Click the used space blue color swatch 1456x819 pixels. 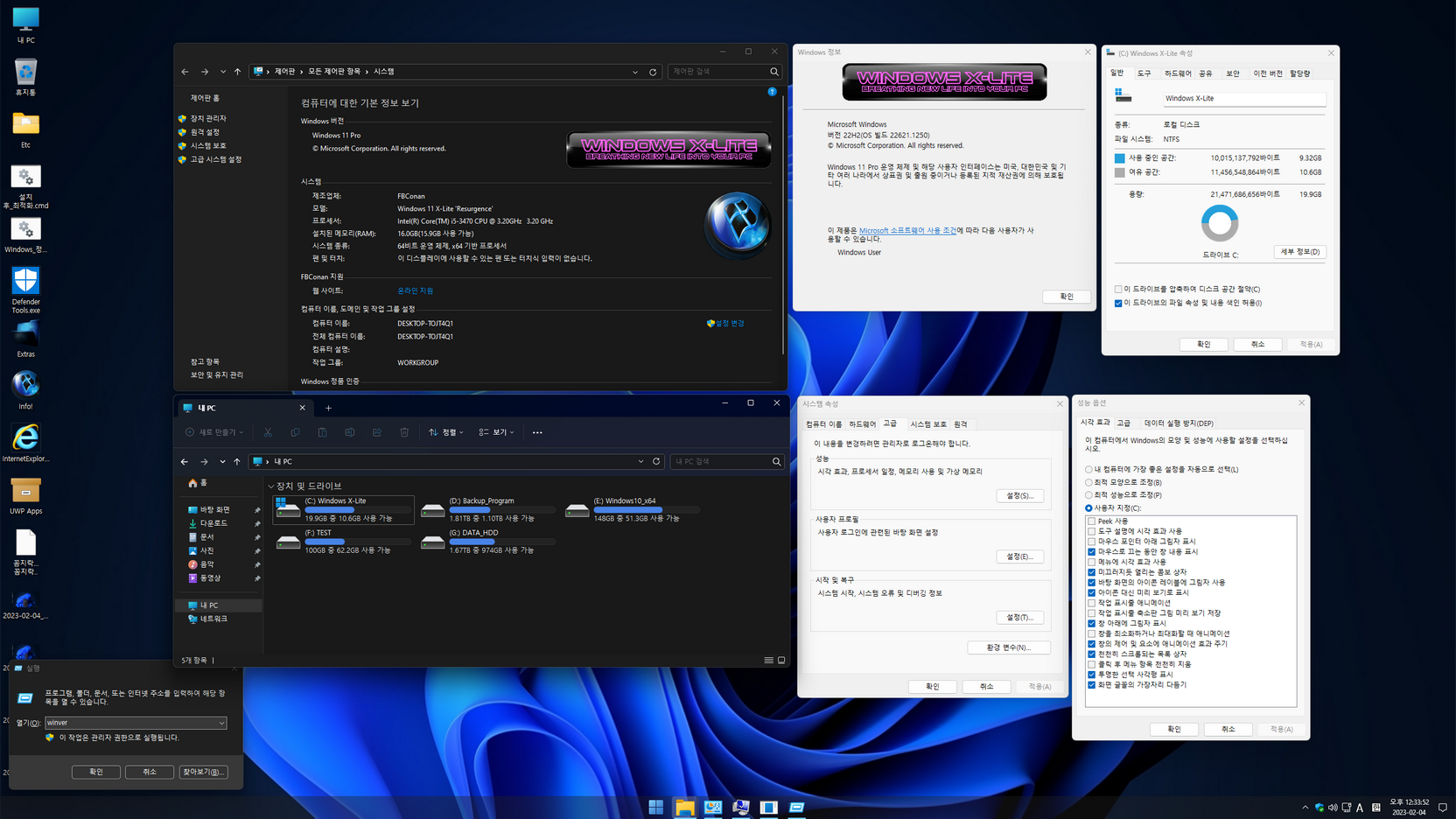point(1119,158)
